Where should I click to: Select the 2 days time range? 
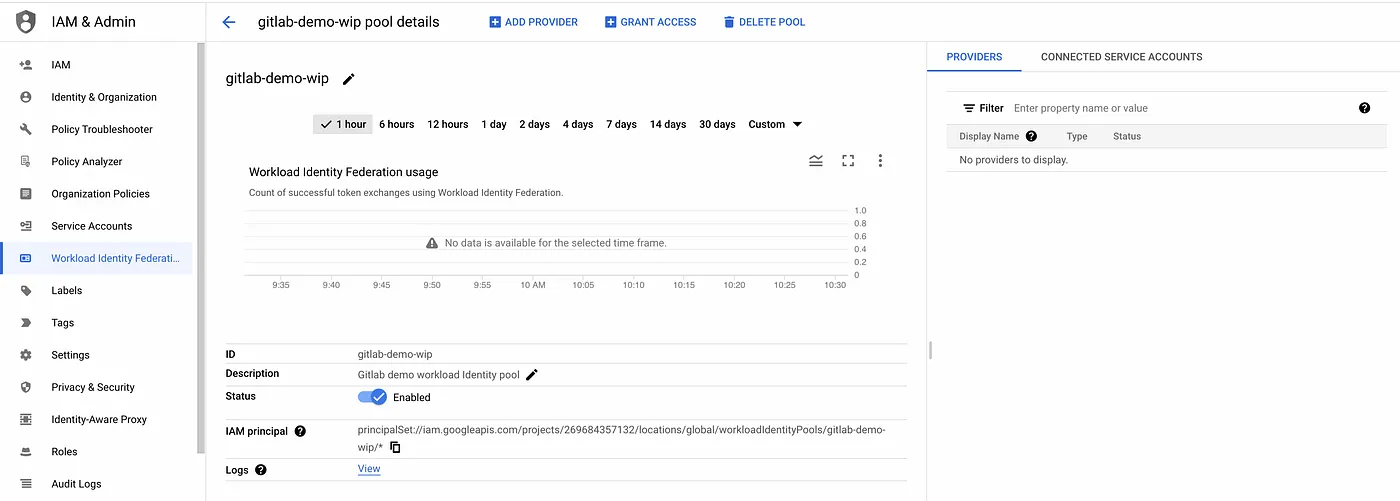[x=534, y=124]
